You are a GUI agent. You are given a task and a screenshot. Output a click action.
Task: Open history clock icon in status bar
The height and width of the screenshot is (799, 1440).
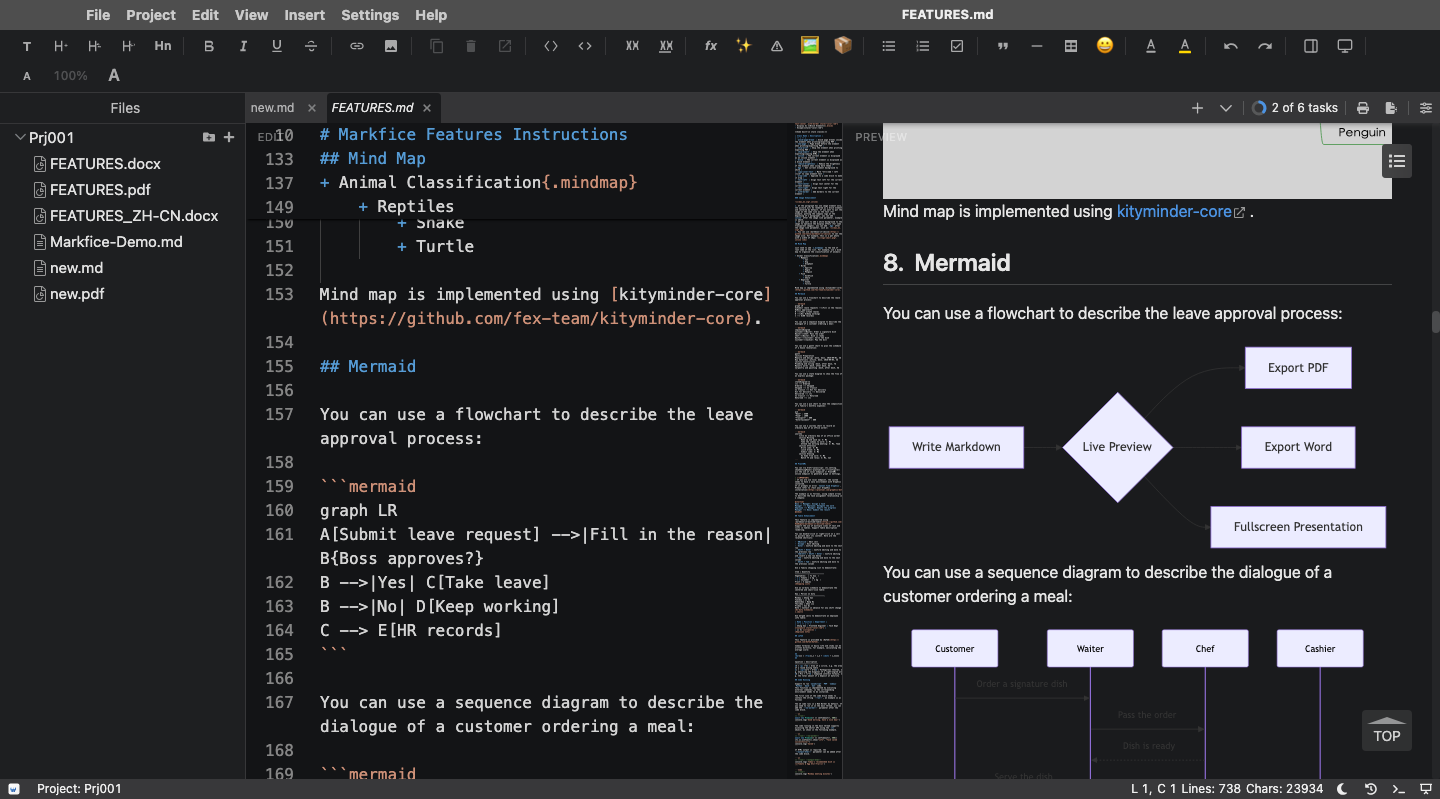pyautogui.click(x=1371, y=789)
